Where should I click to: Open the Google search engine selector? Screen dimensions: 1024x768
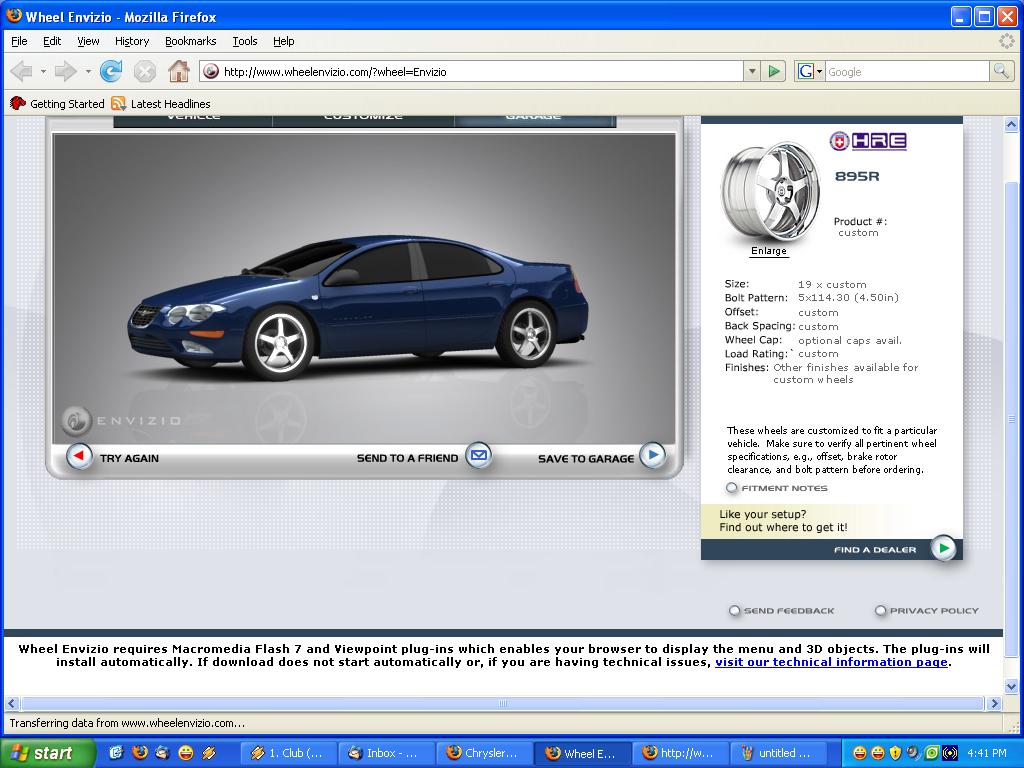810,71
